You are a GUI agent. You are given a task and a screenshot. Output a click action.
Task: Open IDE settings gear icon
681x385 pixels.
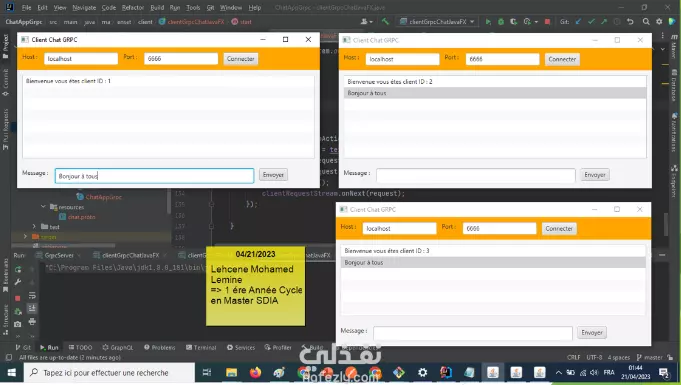tap(659, 22)
